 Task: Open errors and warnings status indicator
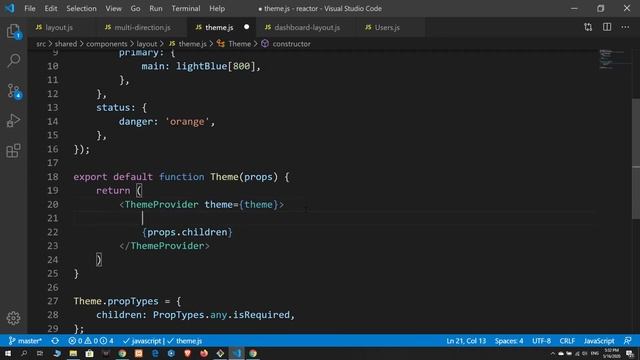click(x=91, y=341)
